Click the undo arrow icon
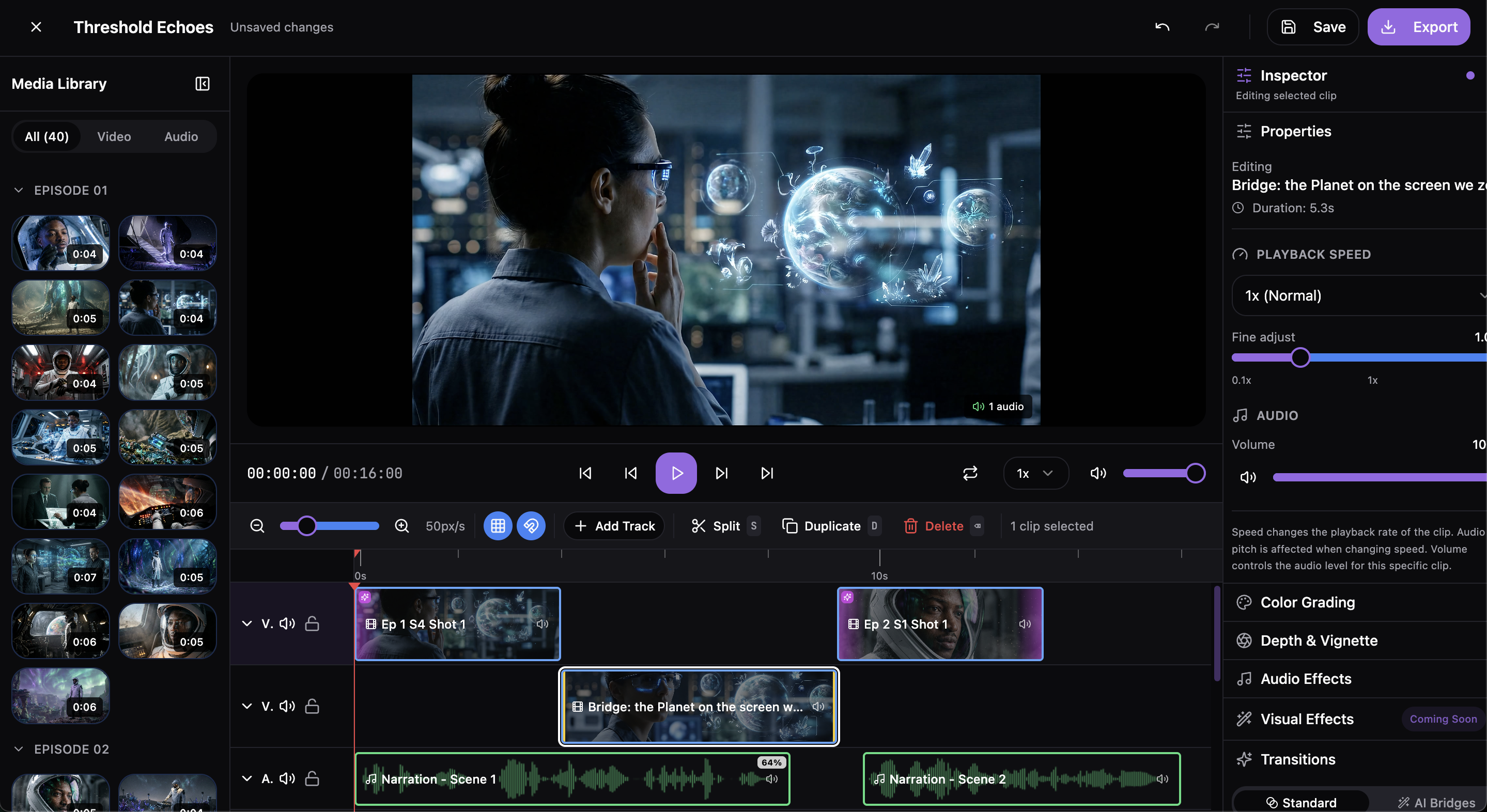The image size is (1487, 812). pos(1161,26)
